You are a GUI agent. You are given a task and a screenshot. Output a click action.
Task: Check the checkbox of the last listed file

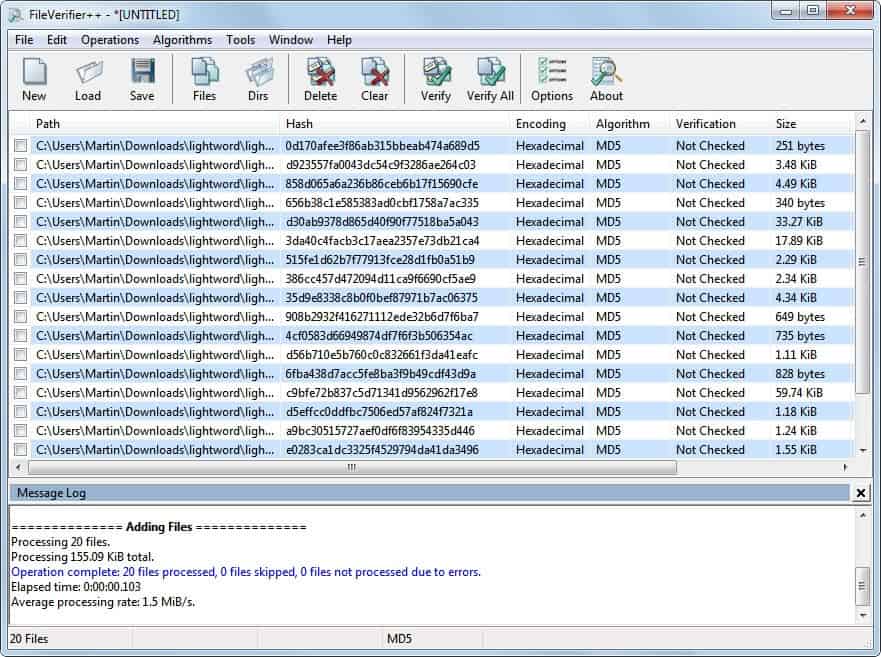coord(22,450)
